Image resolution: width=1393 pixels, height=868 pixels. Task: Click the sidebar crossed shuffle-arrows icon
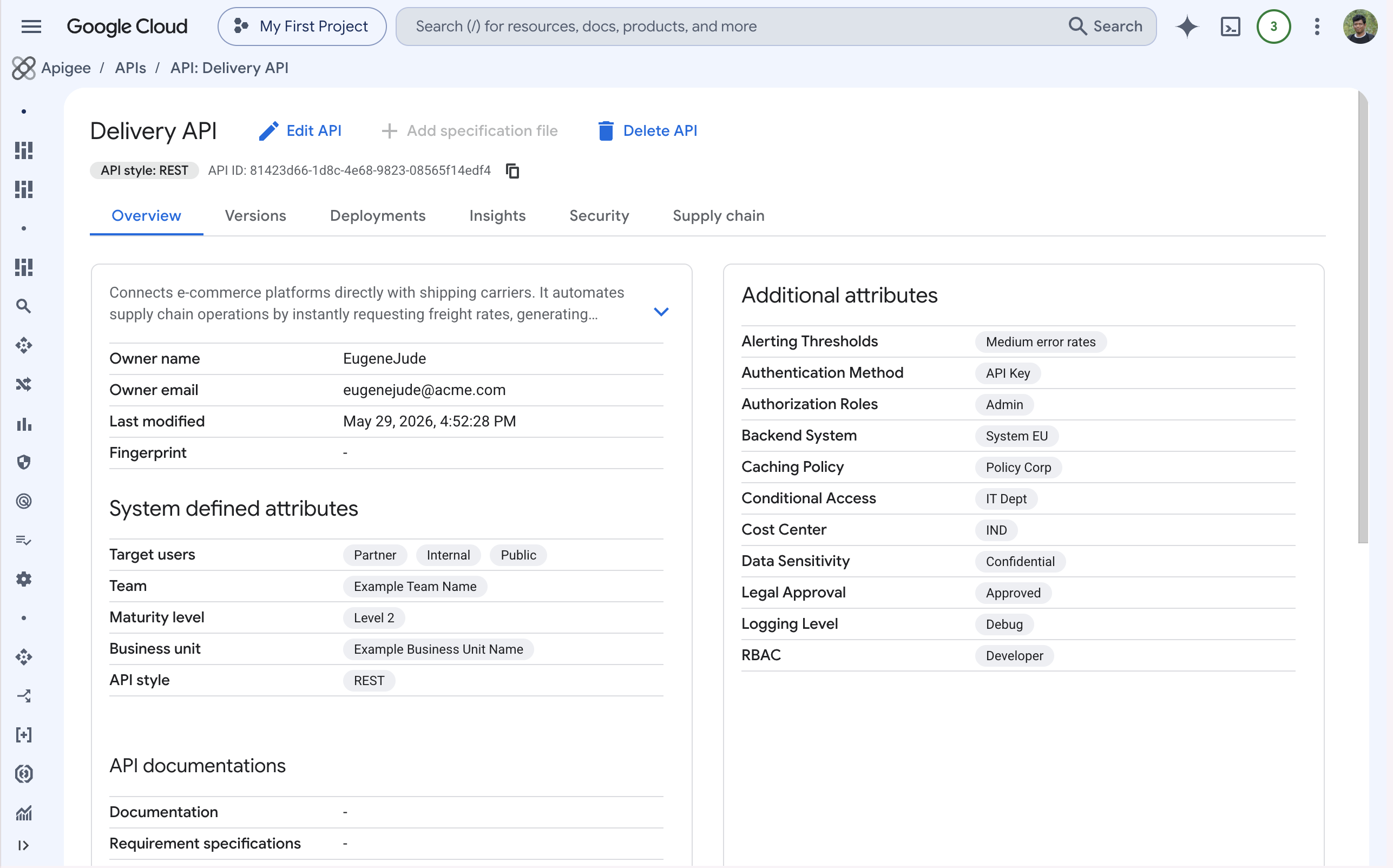[x=23, y=384]
